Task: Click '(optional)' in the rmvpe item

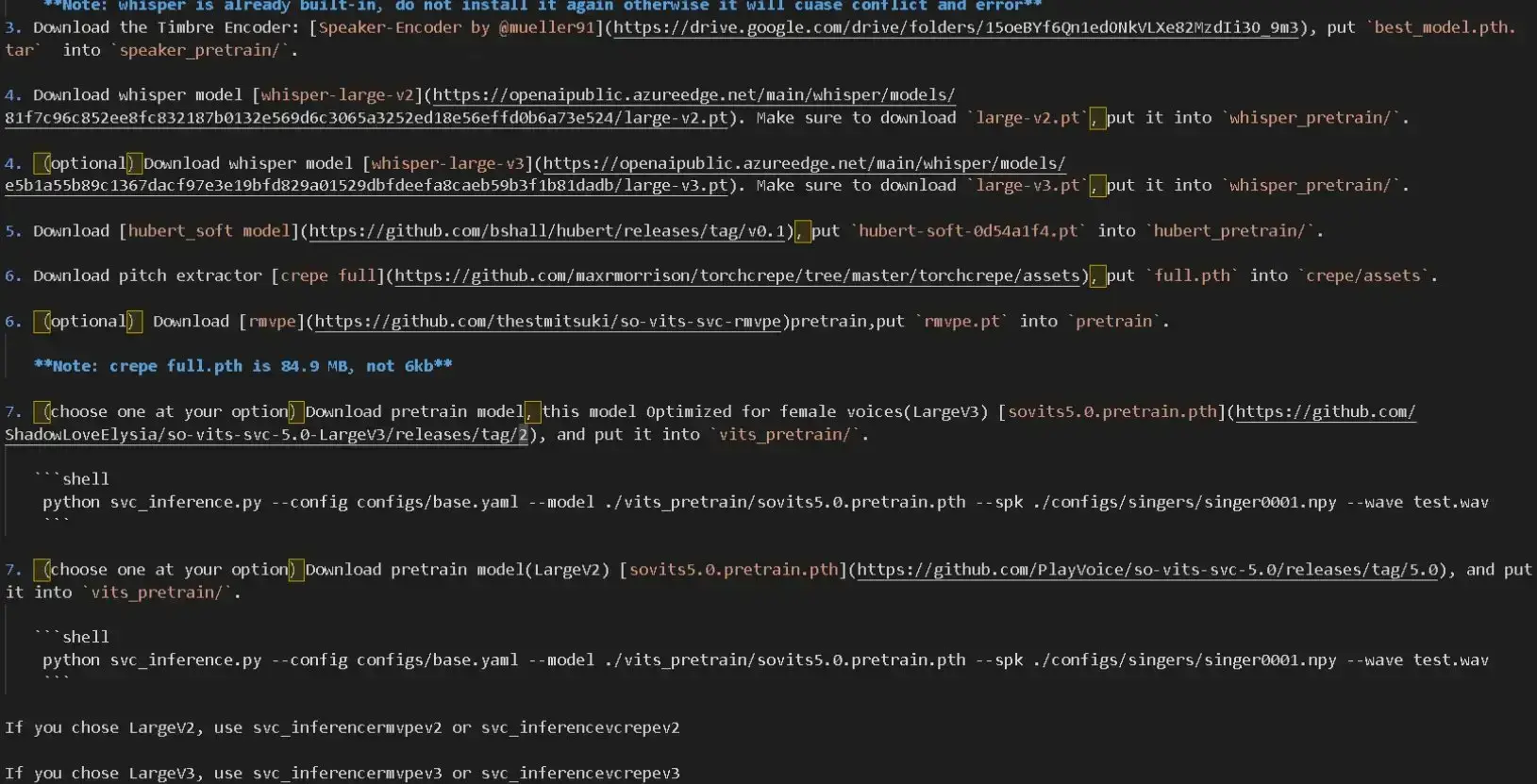Action: [87, 321]
